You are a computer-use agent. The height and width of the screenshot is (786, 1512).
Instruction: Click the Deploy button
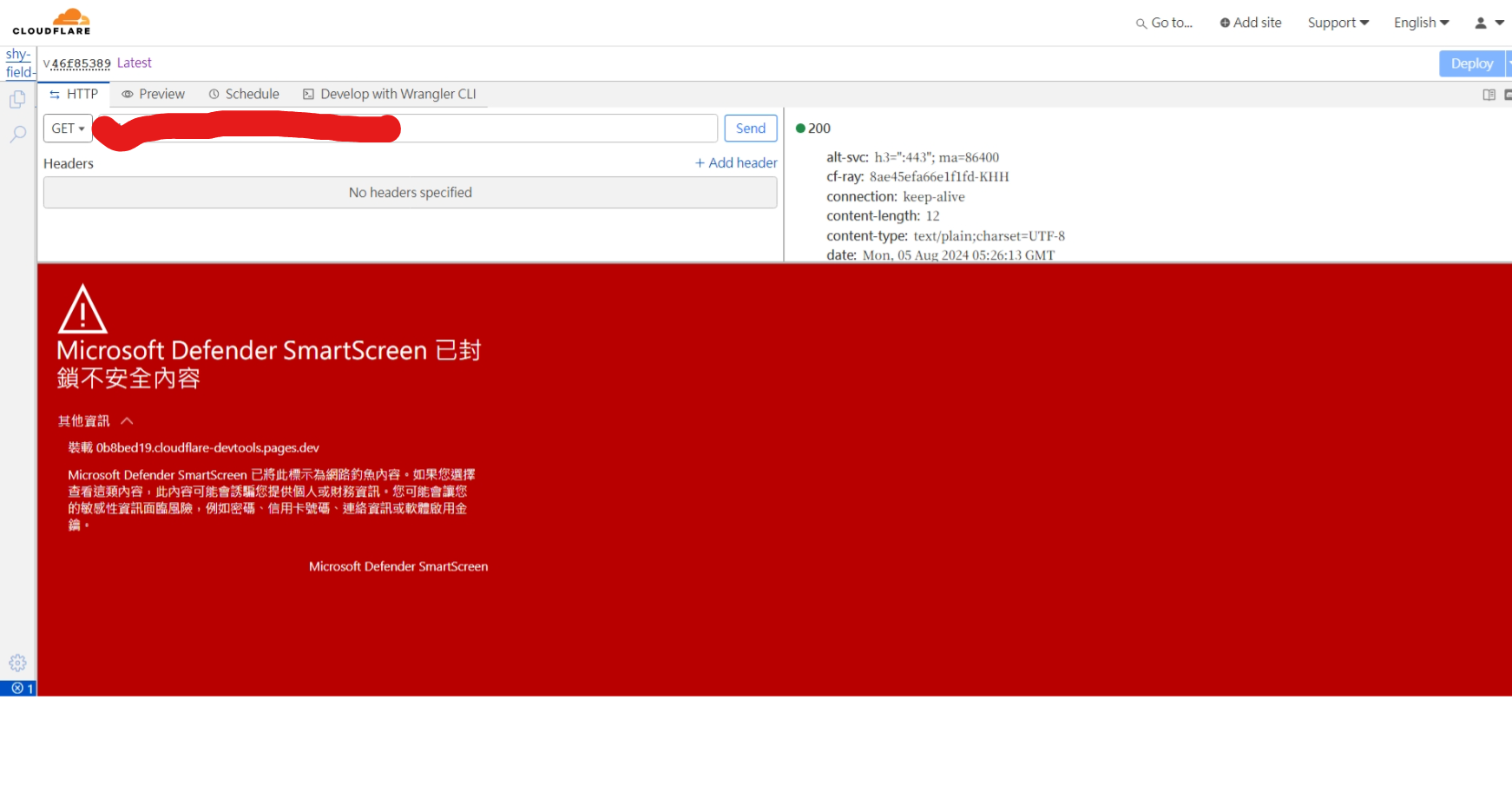point(1471,63)
